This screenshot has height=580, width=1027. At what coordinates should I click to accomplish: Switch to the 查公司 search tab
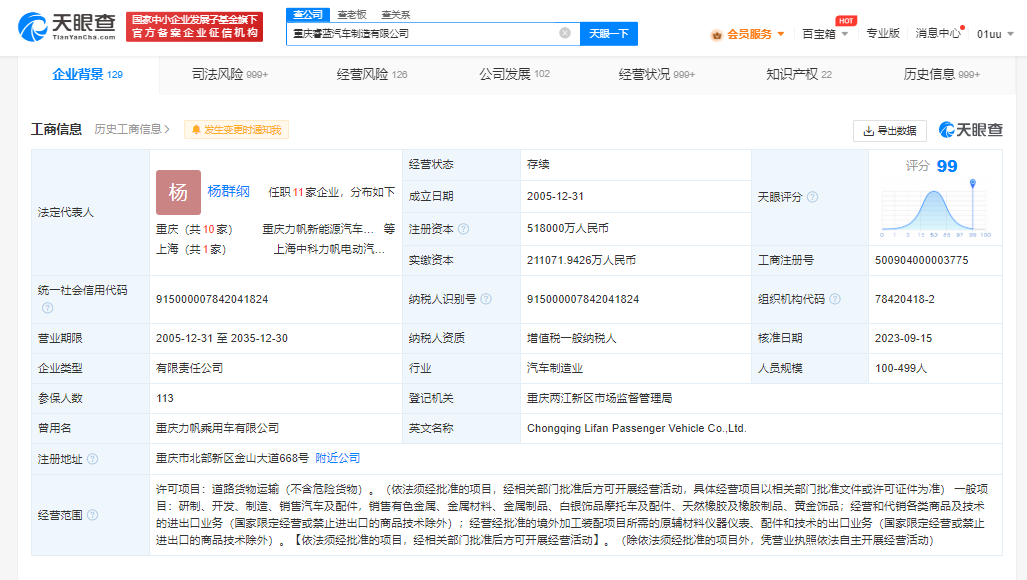coord(307,14)
